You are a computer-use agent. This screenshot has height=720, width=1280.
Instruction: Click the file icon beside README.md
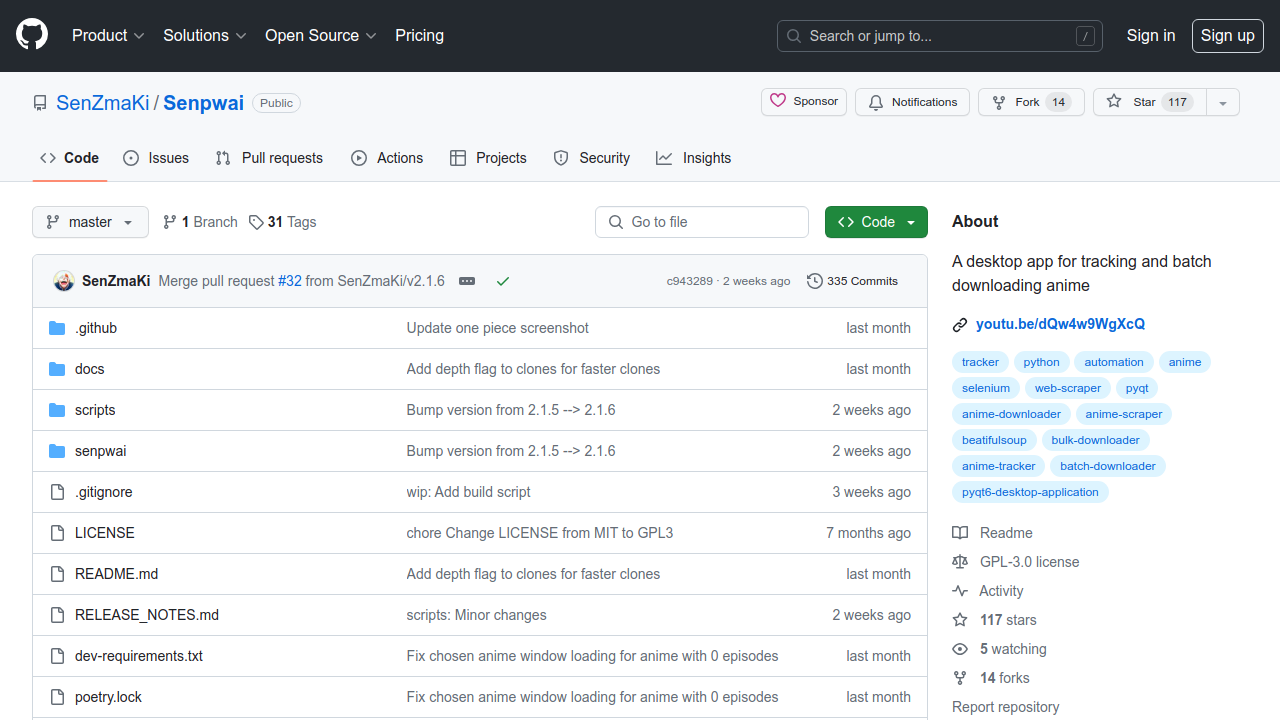57,574
